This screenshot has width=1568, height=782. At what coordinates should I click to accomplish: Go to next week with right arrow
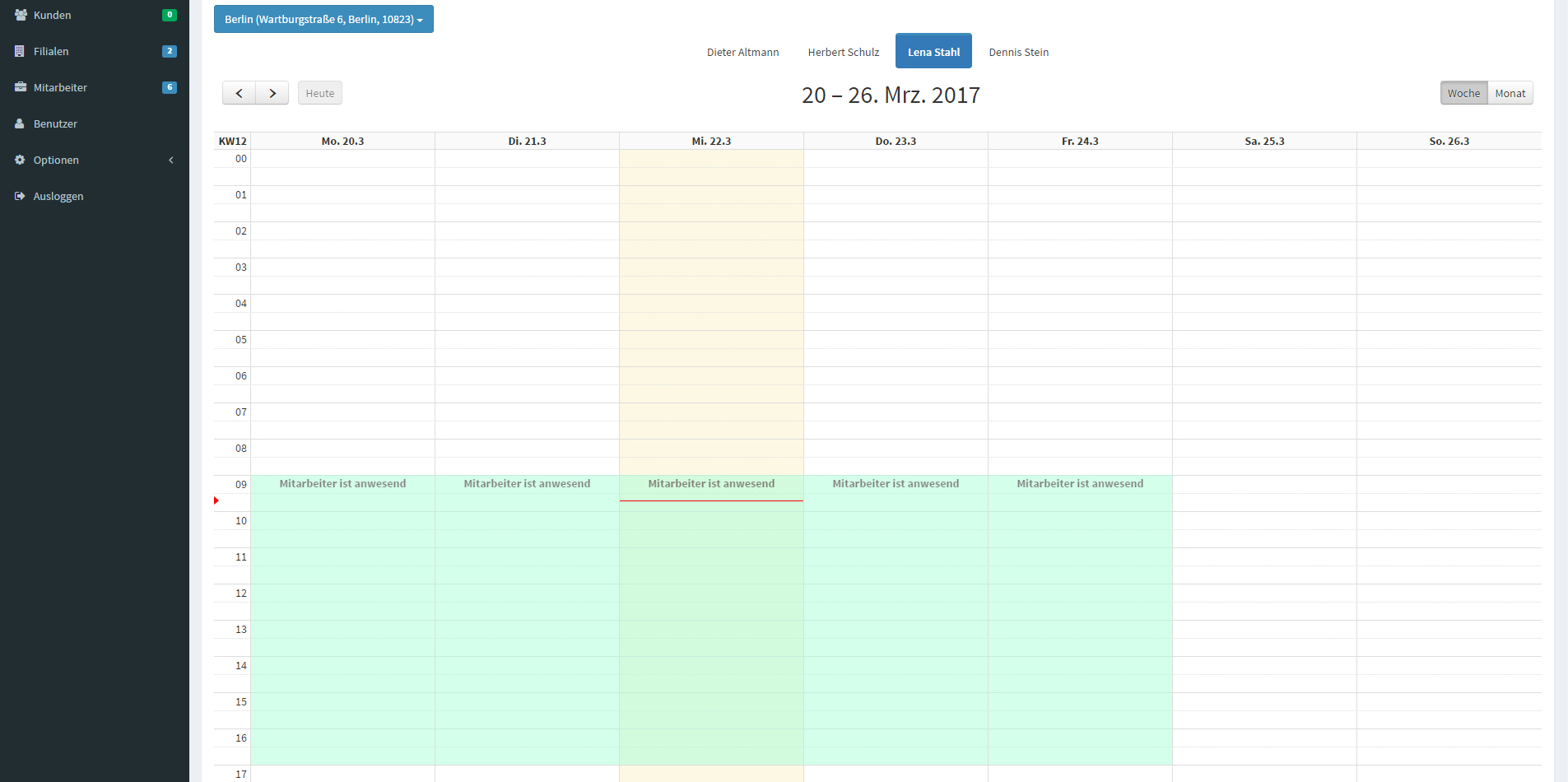(272, 93)
